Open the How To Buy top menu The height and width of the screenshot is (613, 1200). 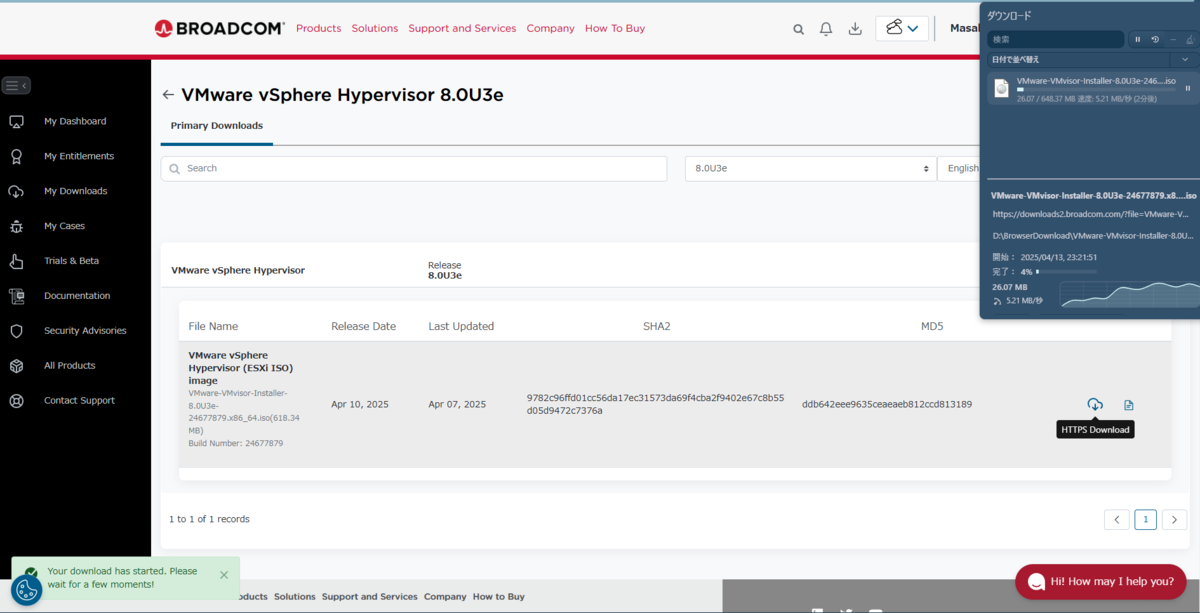pos(615,28)
